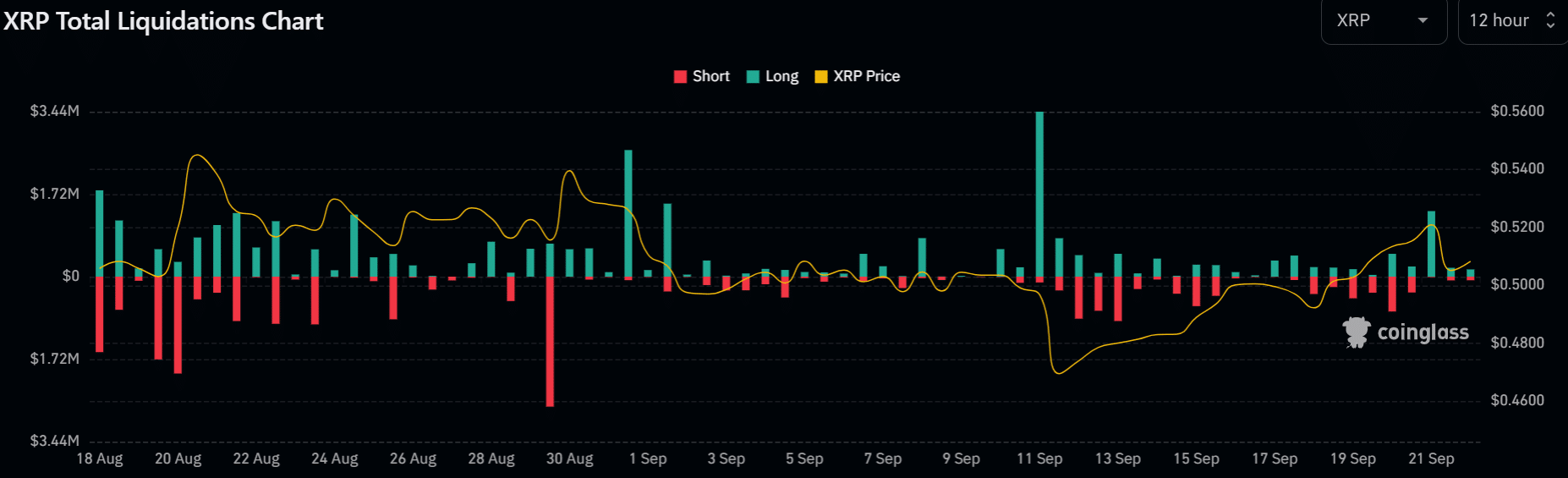Screen dimensions: 1568x478
Task: Click the 30 Aug axis label
Action: click(570, 459)
